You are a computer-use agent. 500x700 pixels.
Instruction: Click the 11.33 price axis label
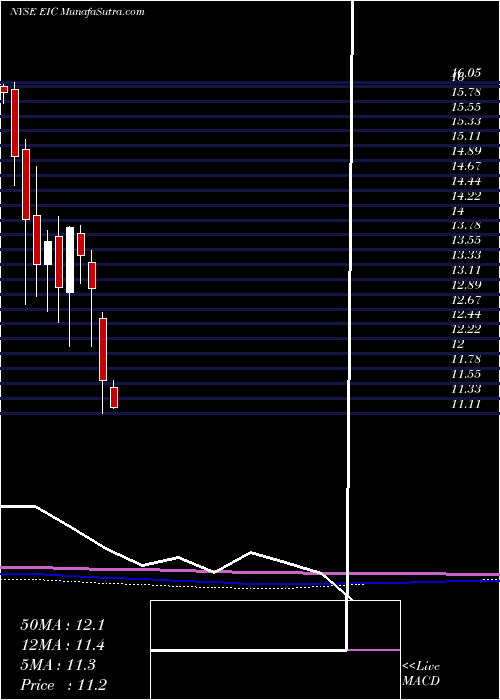(466, 389)
